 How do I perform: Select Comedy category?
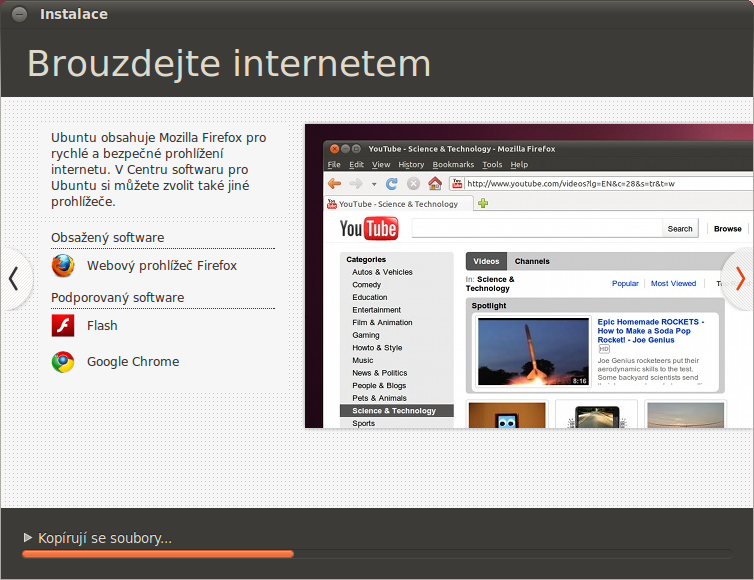coord(366,285)
